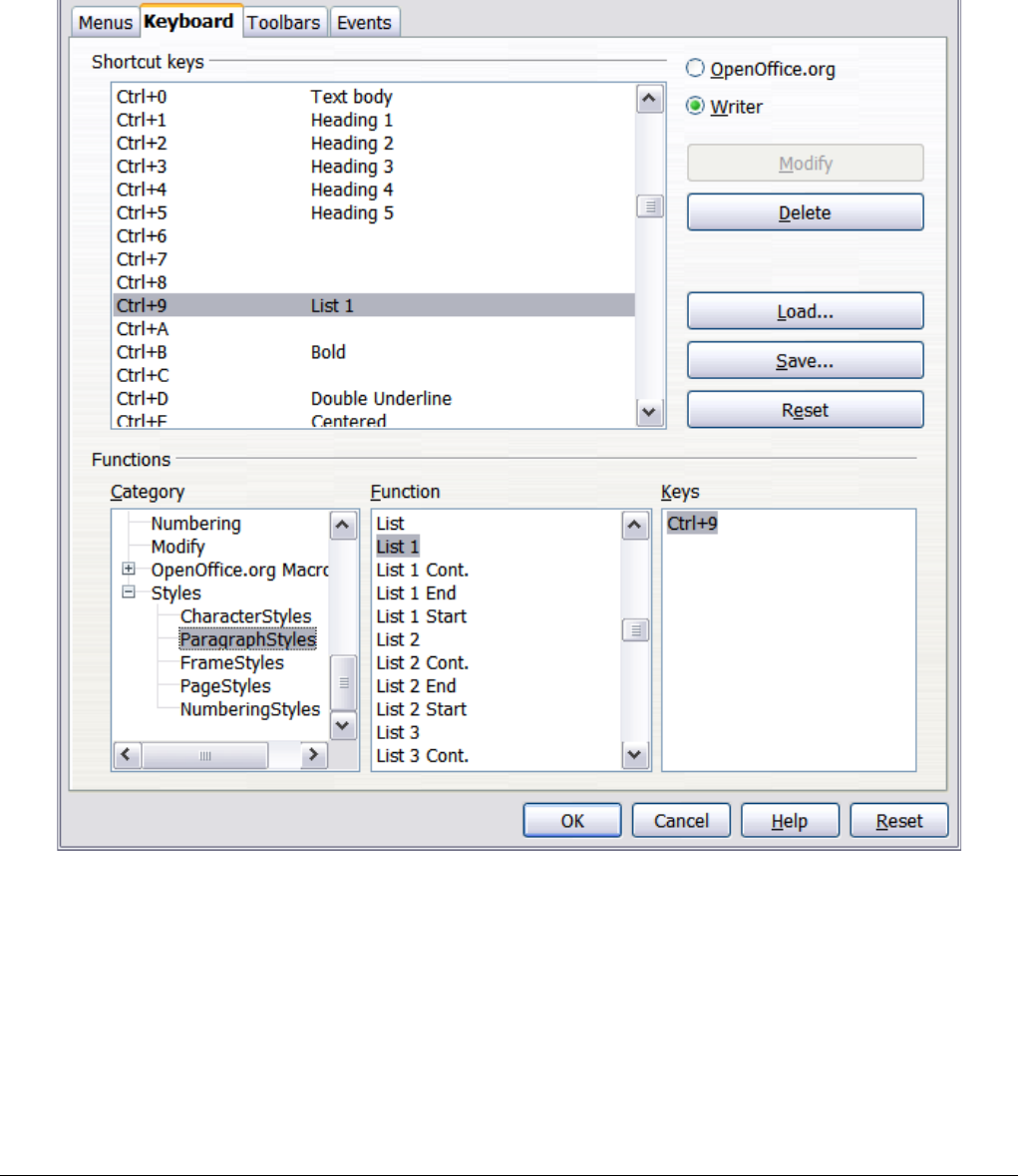
Task: Select the Writer radio button
Action: click(x=695, y=106)
